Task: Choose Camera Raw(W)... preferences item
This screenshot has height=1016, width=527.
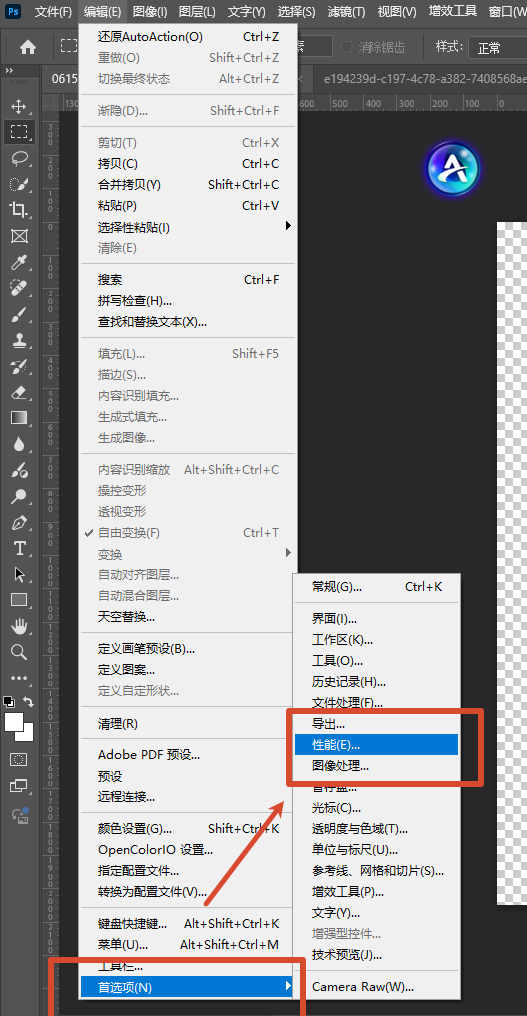Action: click(x=376, y=987)
